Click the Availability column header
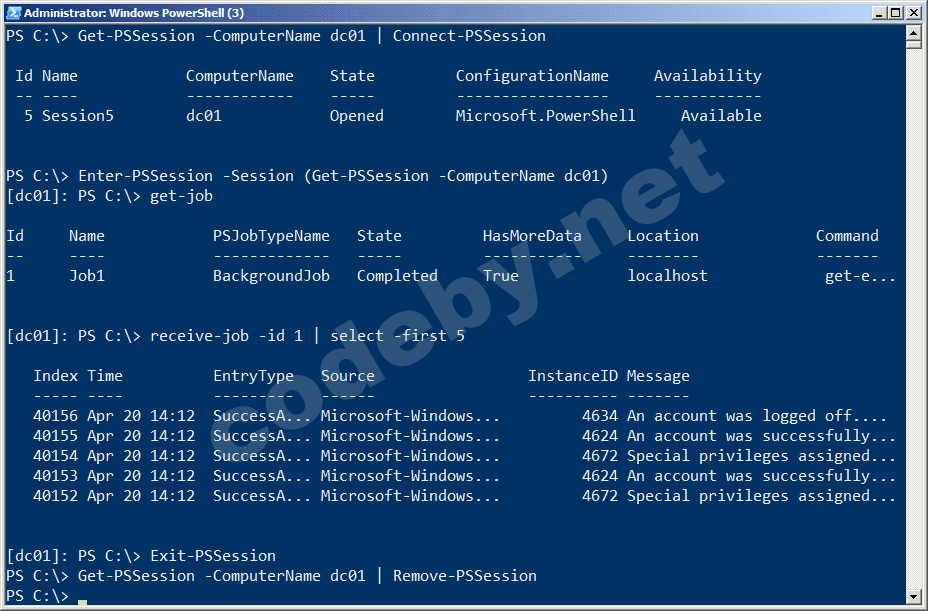 pos(707,76)
